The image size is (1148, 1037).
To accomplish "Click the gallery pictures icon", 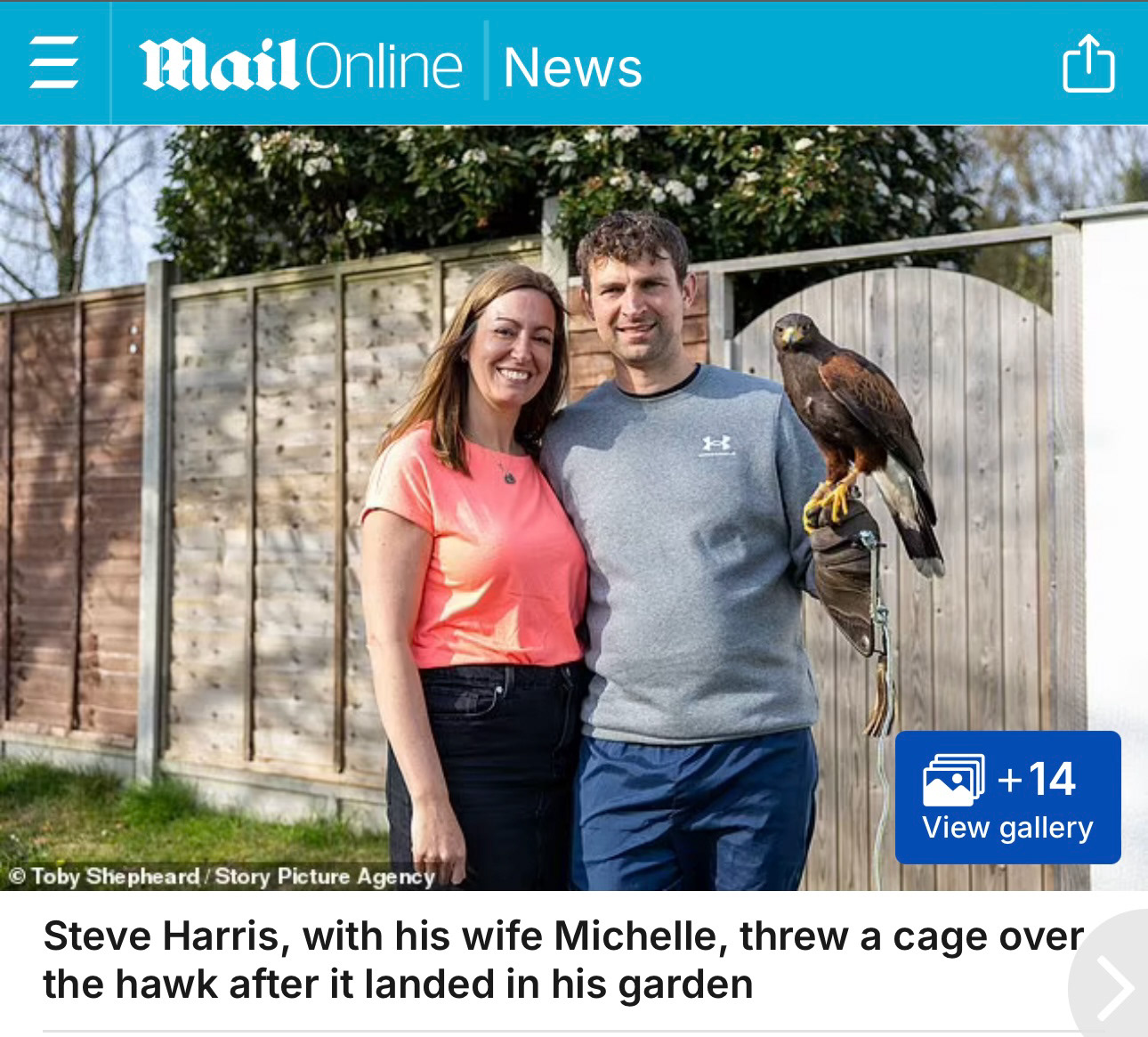I will coord(954,780).
